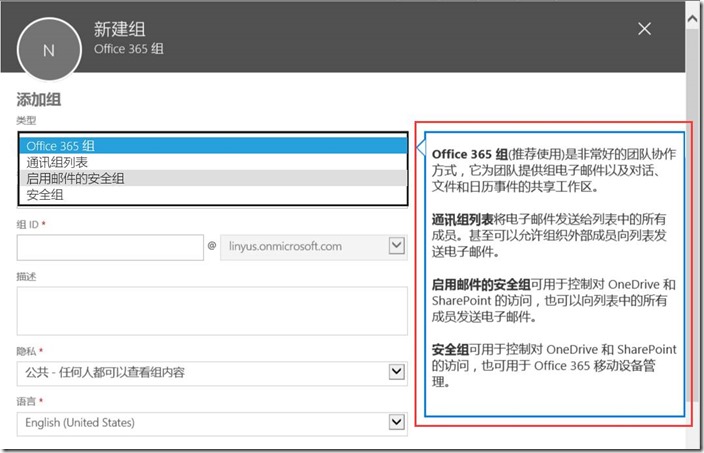
Task: Click the vertical scrollbar thumb
Action: (693, 216)
